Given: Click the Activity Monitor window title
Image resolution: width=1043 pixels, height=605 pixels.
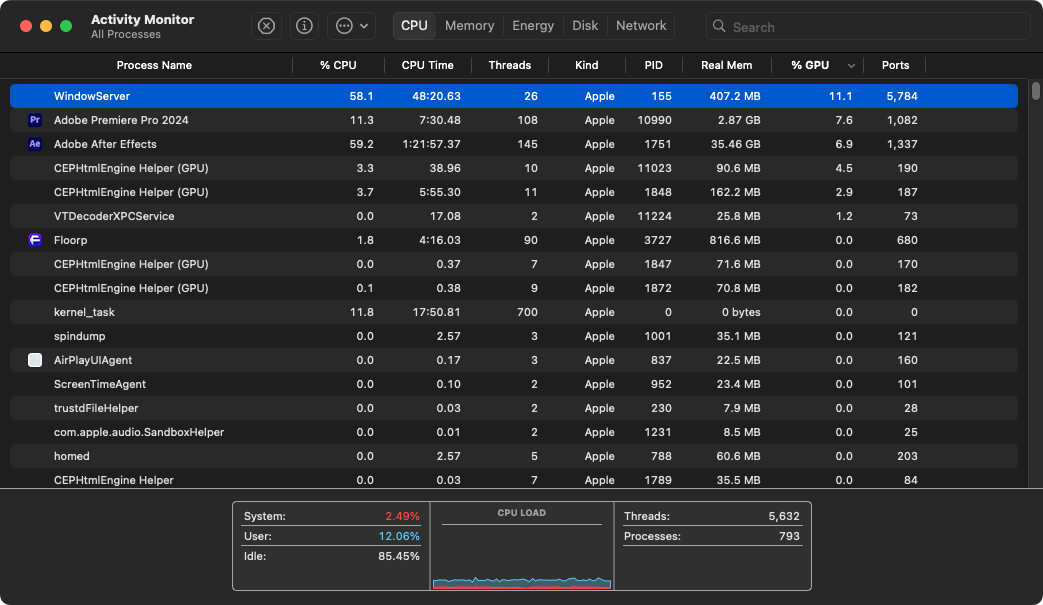Looking at the screenshot, I should point(142,19).
